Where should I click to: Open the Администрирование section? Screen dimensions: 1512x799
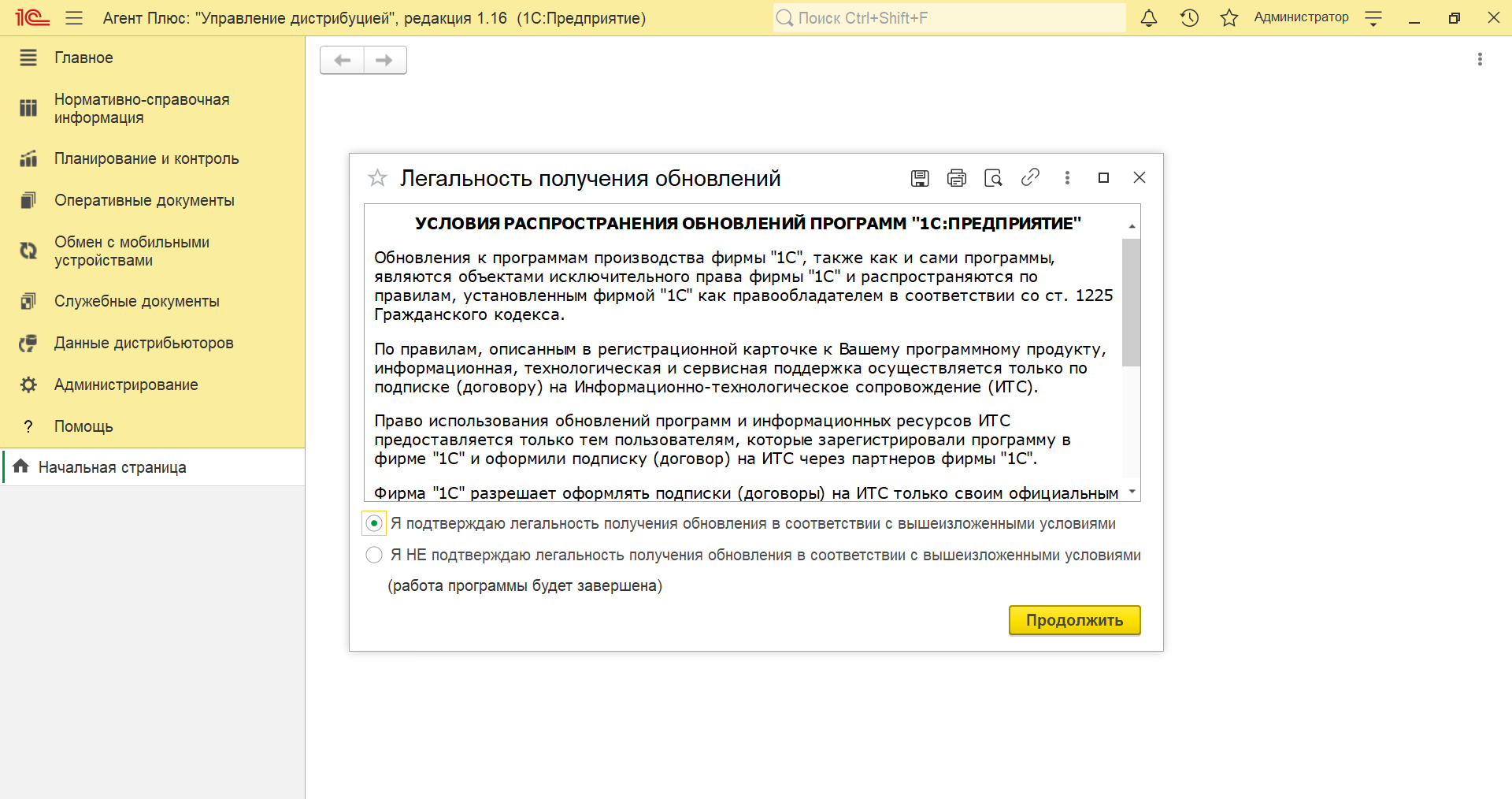153,385
